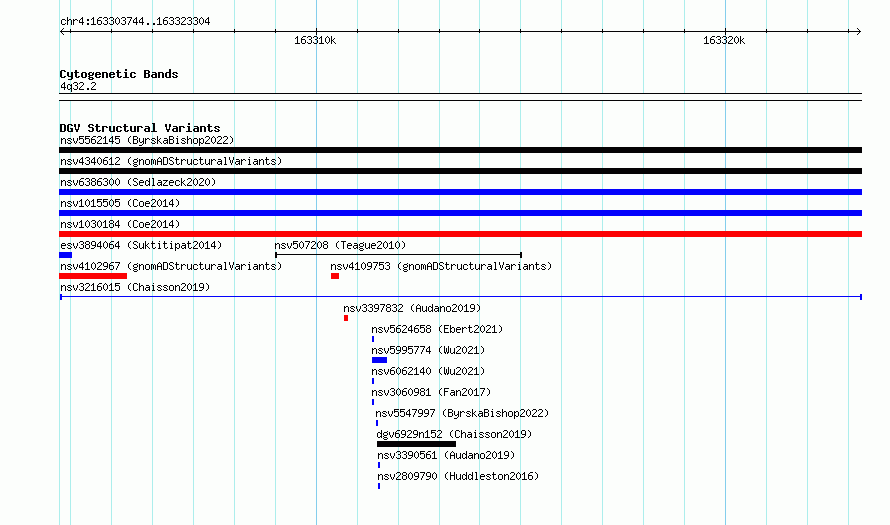Click the black bar under dgv6929n152
The image size is (890, 525).
(416, 444)
